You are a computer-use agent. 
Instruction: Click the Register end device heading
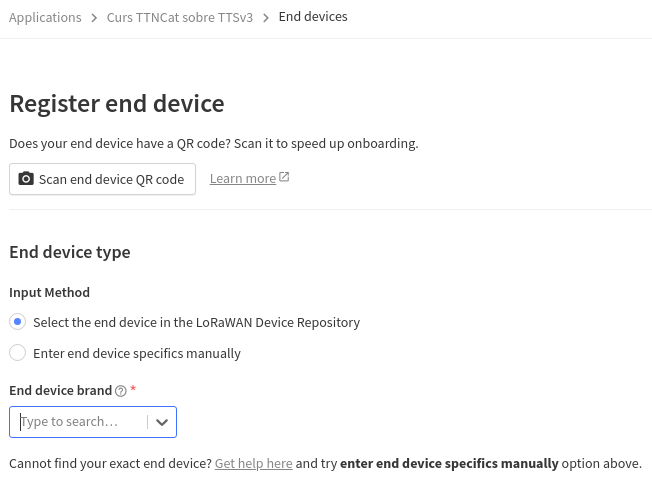[116, 103]
